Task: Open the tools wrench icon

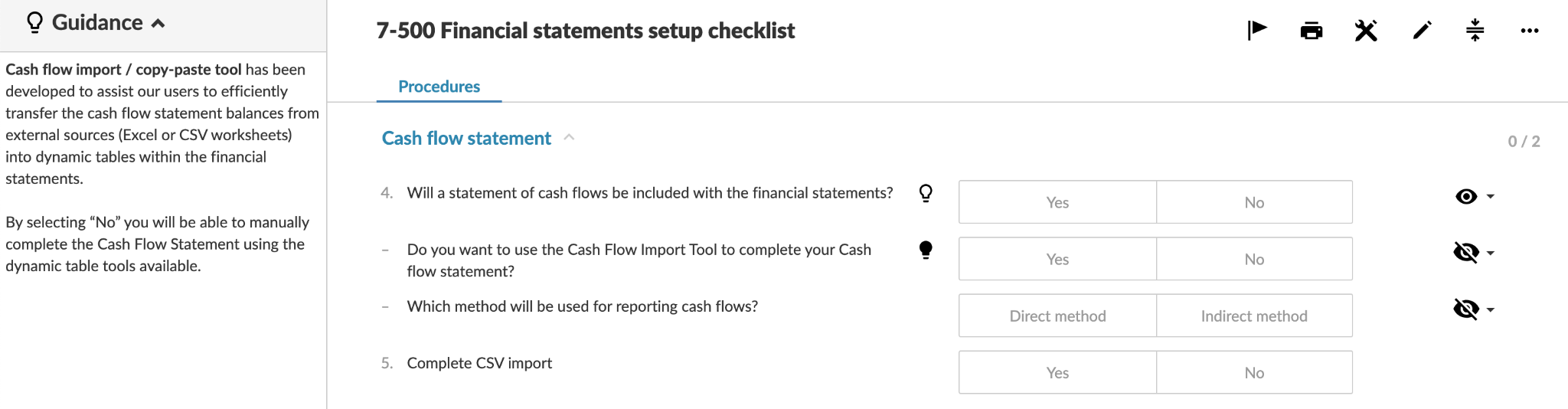Action: [x=1366, y=31]
